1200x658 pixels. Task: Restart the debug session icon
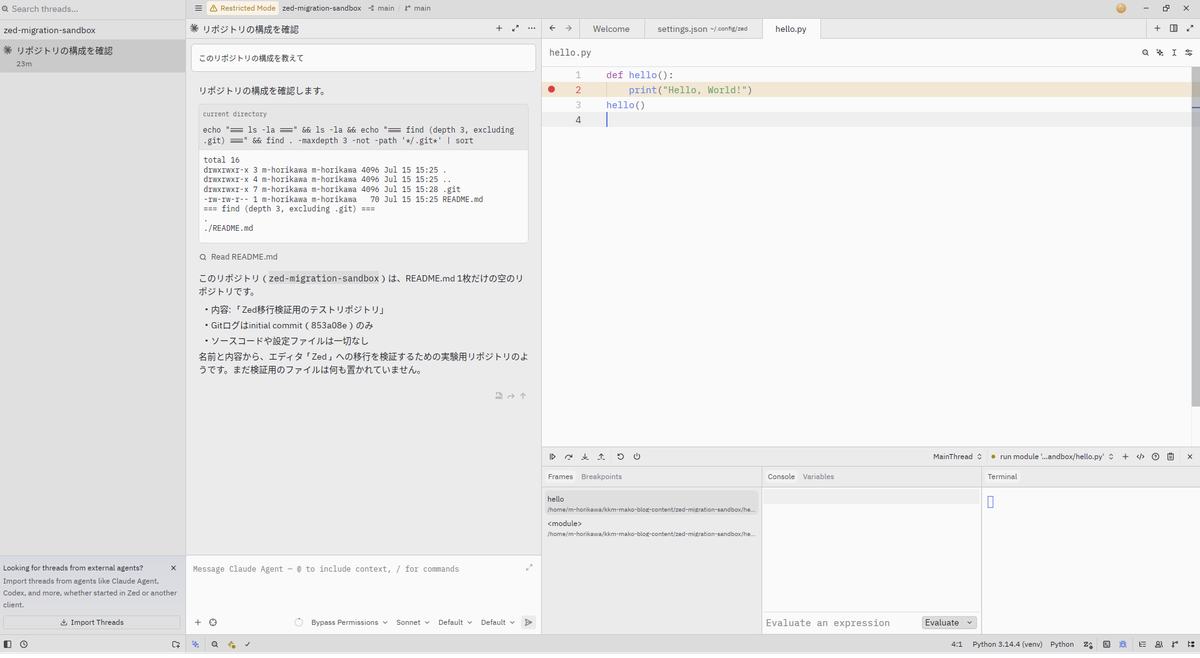coord(620,456)
